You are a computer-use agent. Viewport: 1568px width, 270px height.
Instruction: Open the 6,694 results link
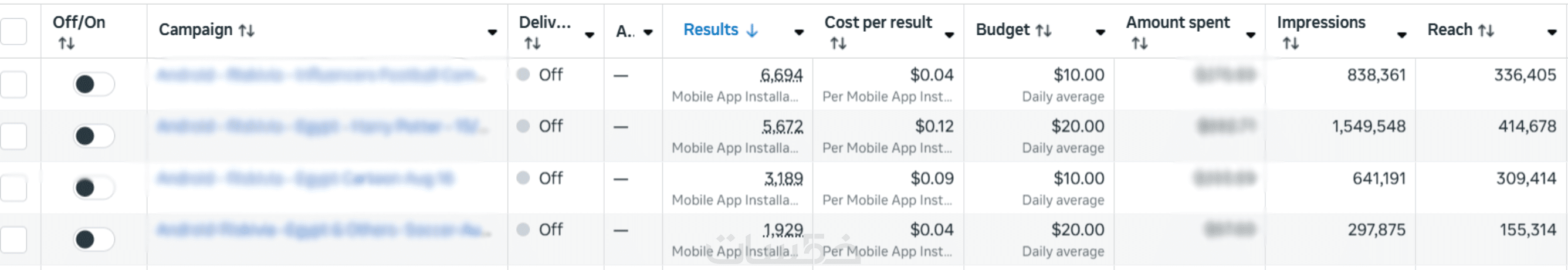coord(781,76)
